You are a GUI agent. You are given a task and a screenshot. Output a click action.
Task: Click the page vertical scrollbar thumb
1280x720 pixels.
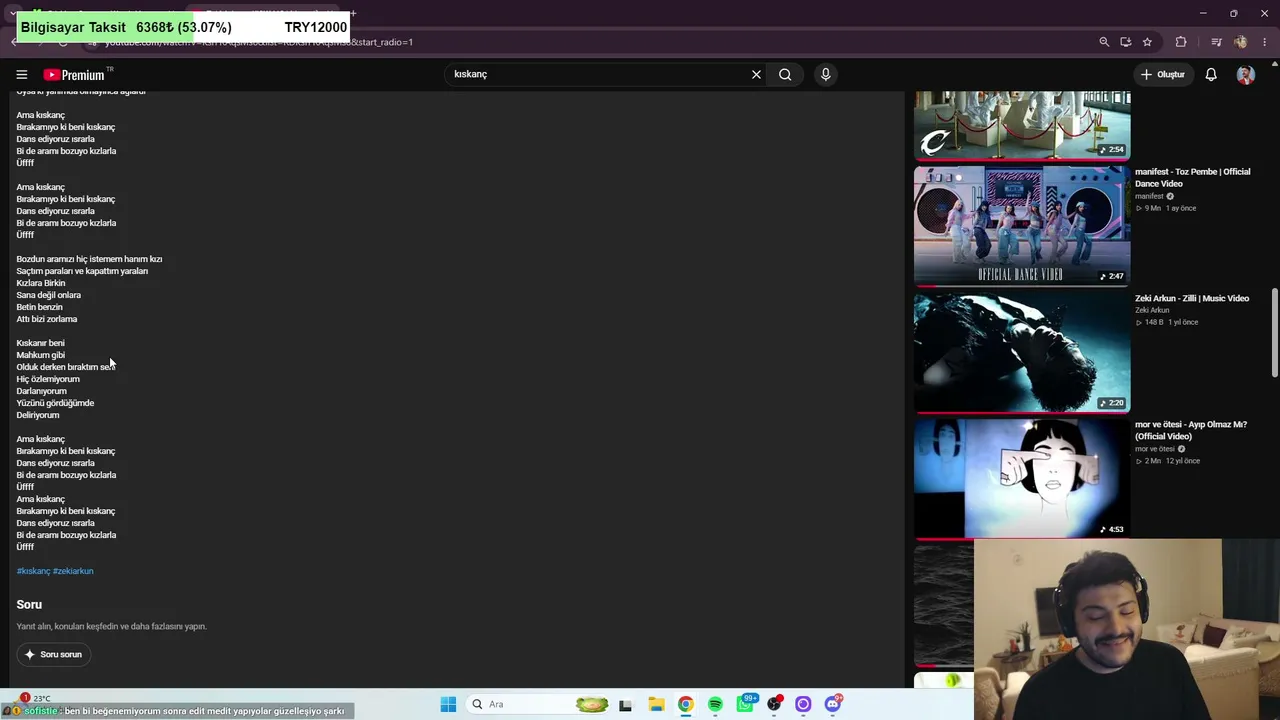point(1274,333)
